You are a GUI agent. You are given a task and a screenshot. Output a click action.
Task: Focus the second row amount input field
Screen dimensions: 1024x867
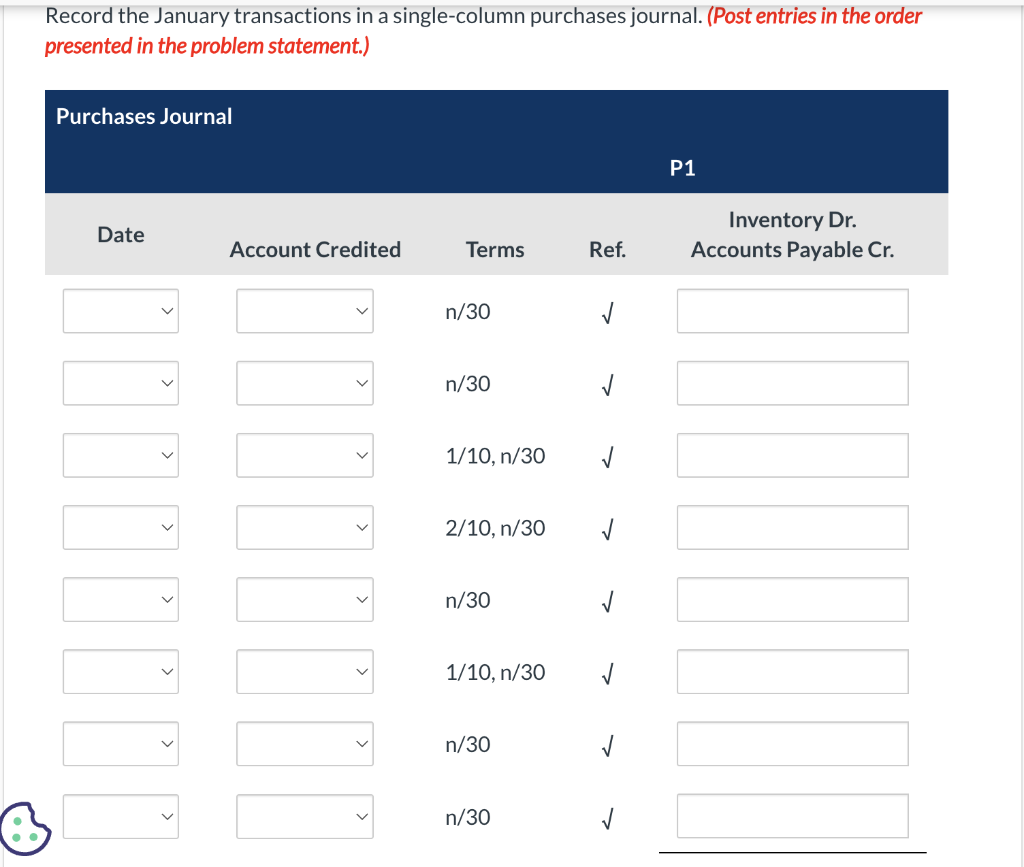click(x=792, y=383)
